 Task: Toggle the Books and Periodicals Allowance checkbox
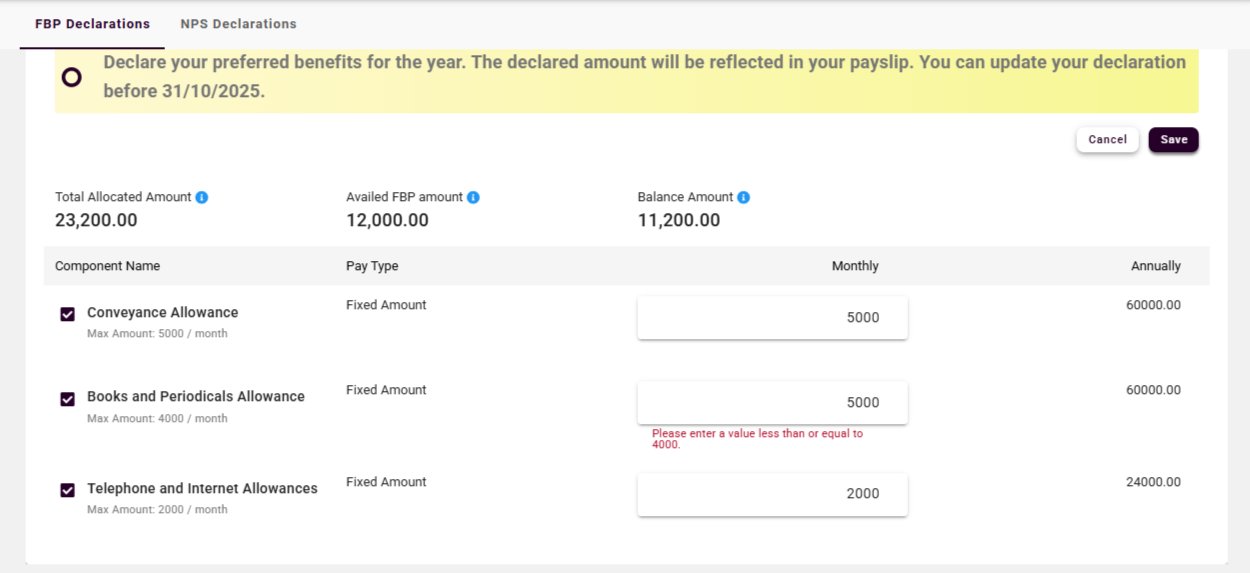[x=68, y=399]
